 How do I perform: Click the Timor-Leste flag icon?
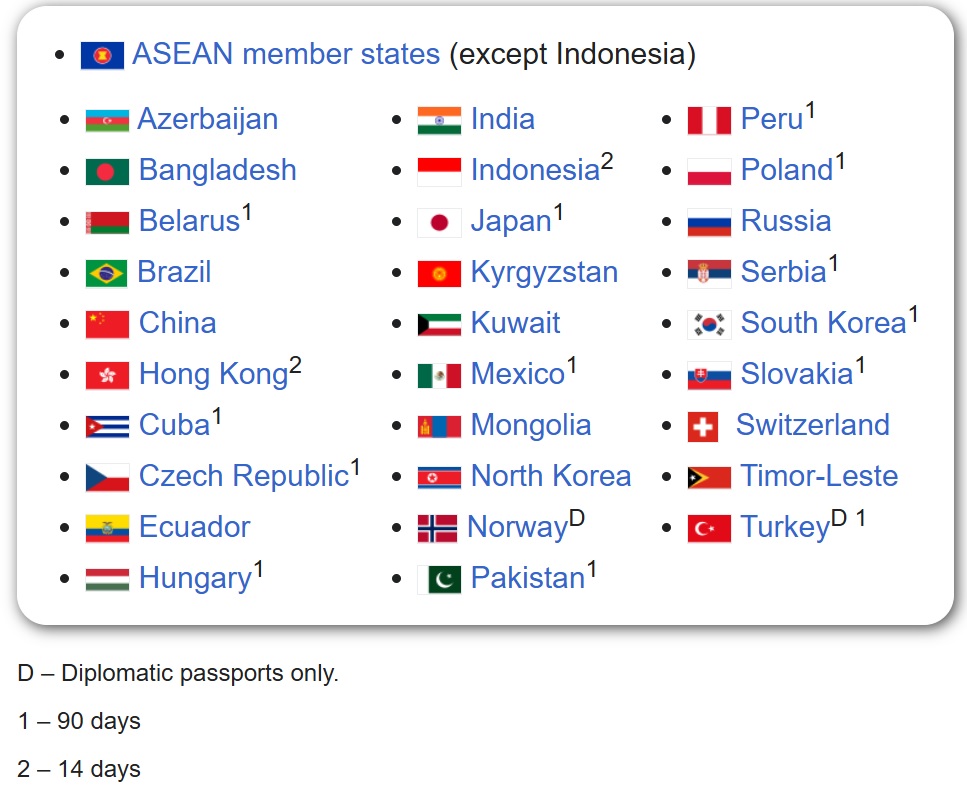pos(709,477)
